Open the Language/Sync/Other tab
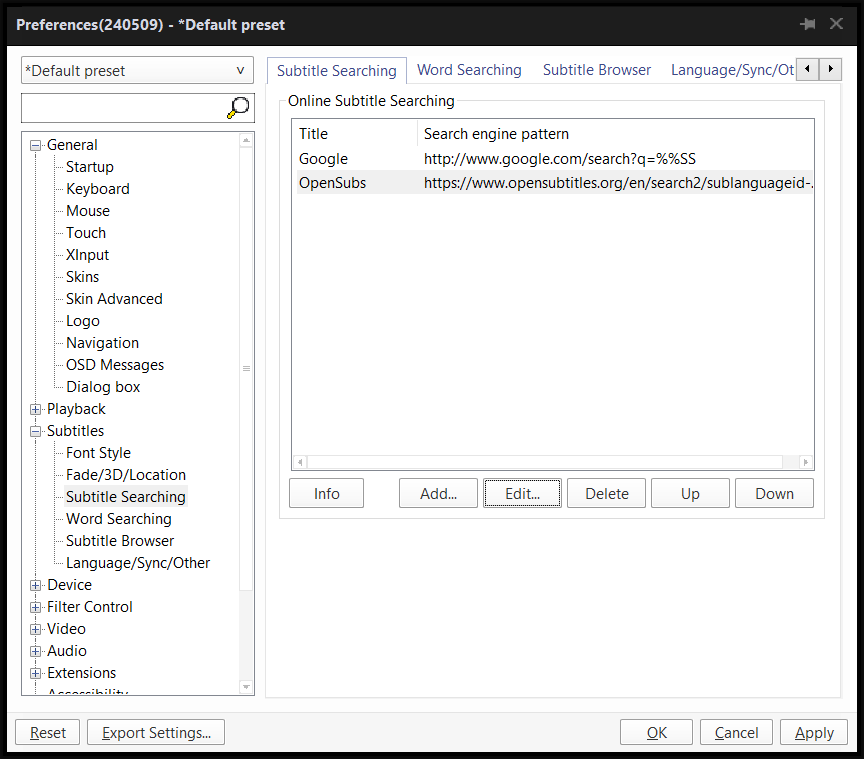 click(732, 70)
